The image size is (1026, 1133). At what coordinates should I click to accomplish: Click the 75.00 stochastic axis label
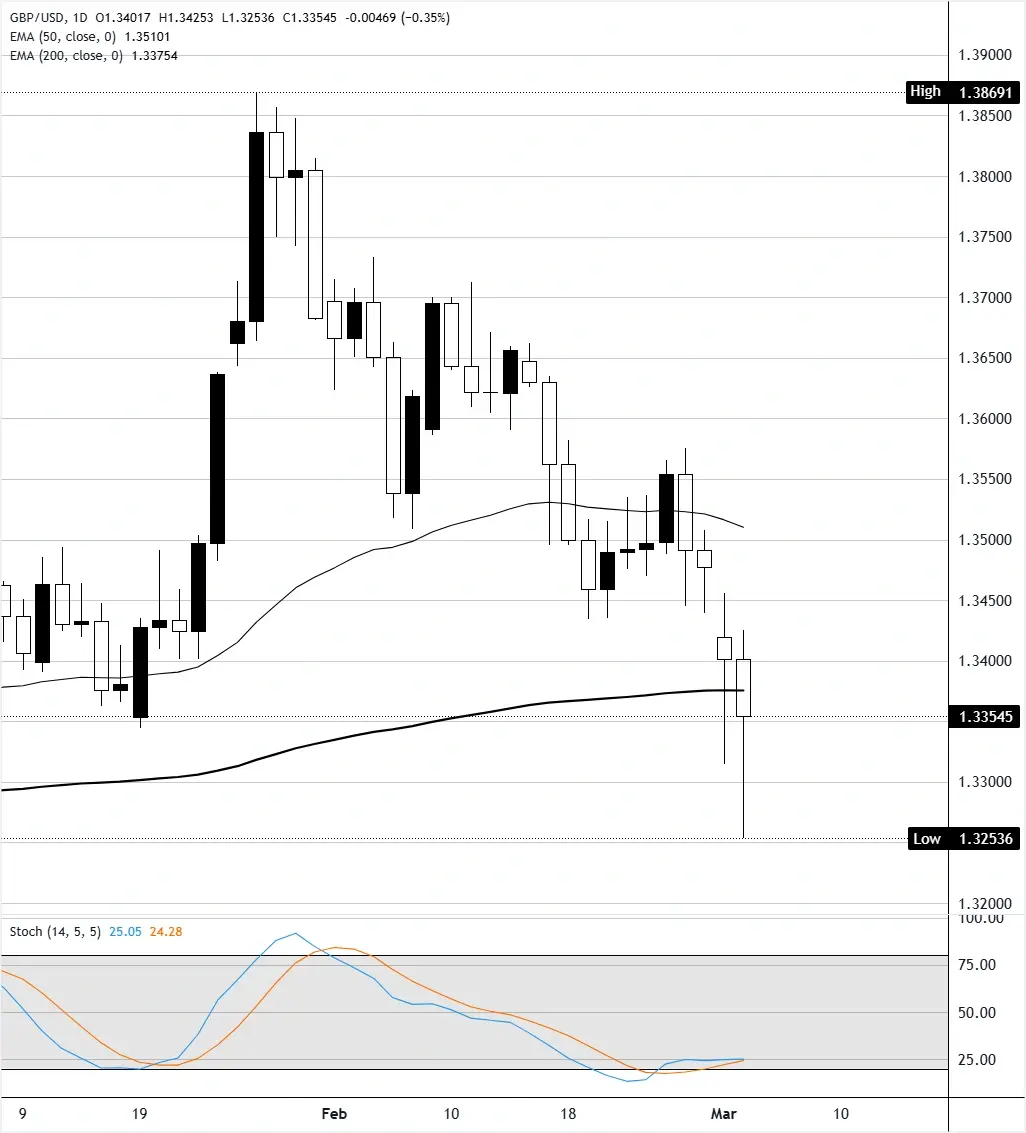click(x=976, y=965)
